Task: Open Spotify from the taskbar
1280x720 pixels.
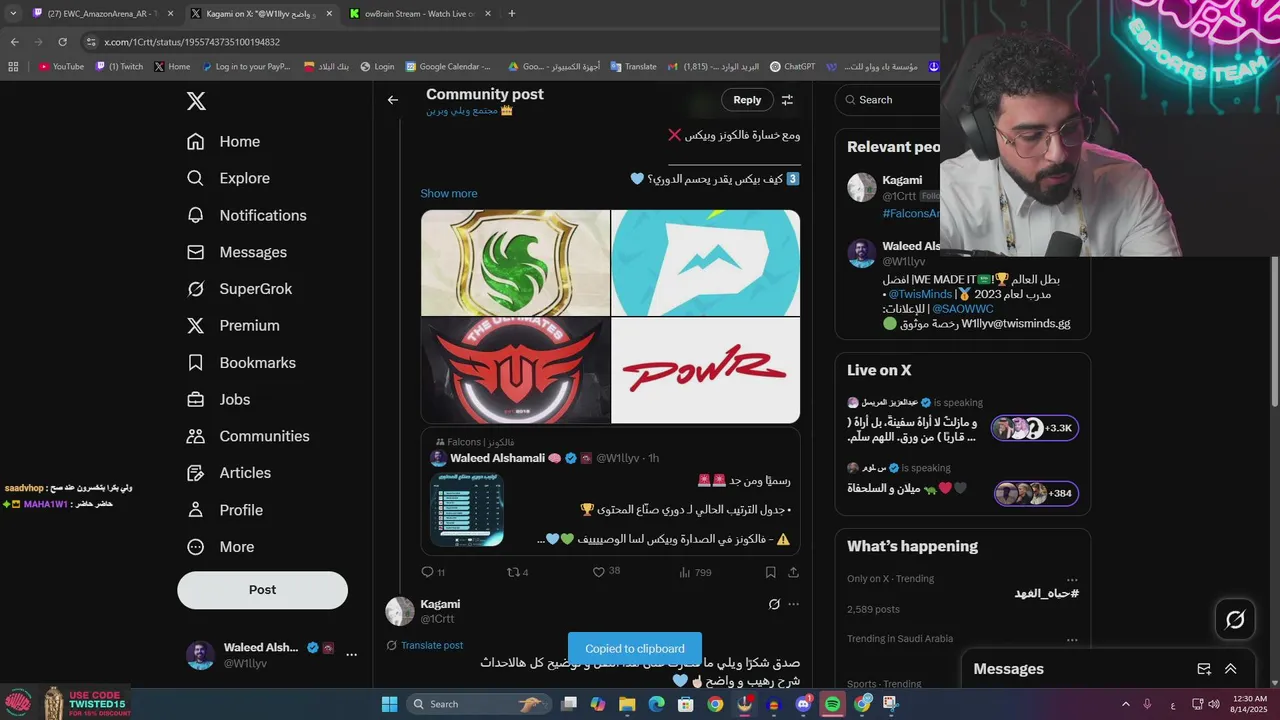Action: point(832,704)
